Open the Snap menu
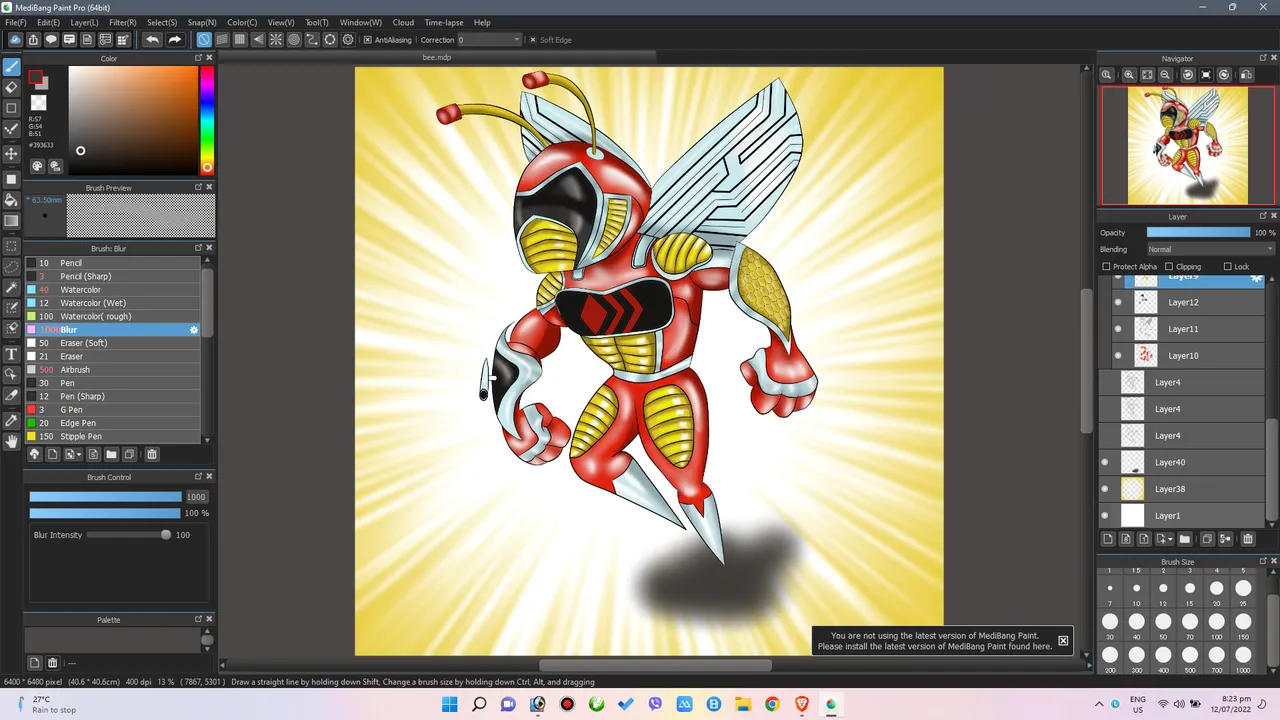Image resolution: width=1280 pixels, height=720 pixels. pos(202,22)
